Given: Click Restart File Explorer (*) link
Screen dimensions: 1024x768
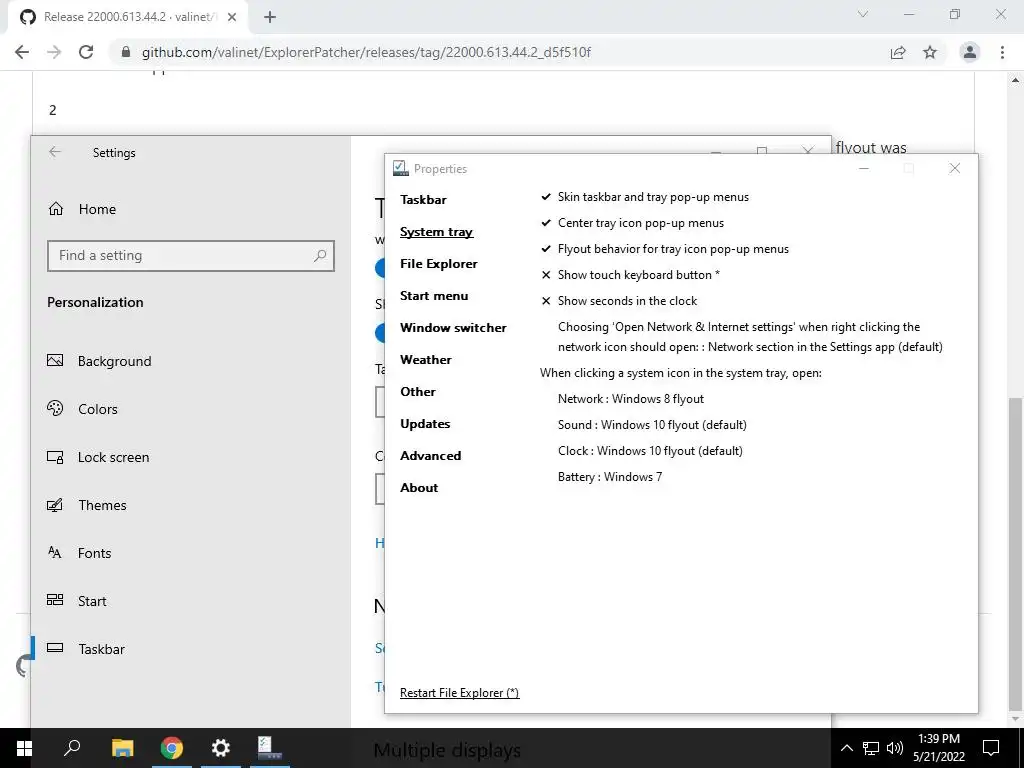Looking at the screenshot, I should pos(460,693).
